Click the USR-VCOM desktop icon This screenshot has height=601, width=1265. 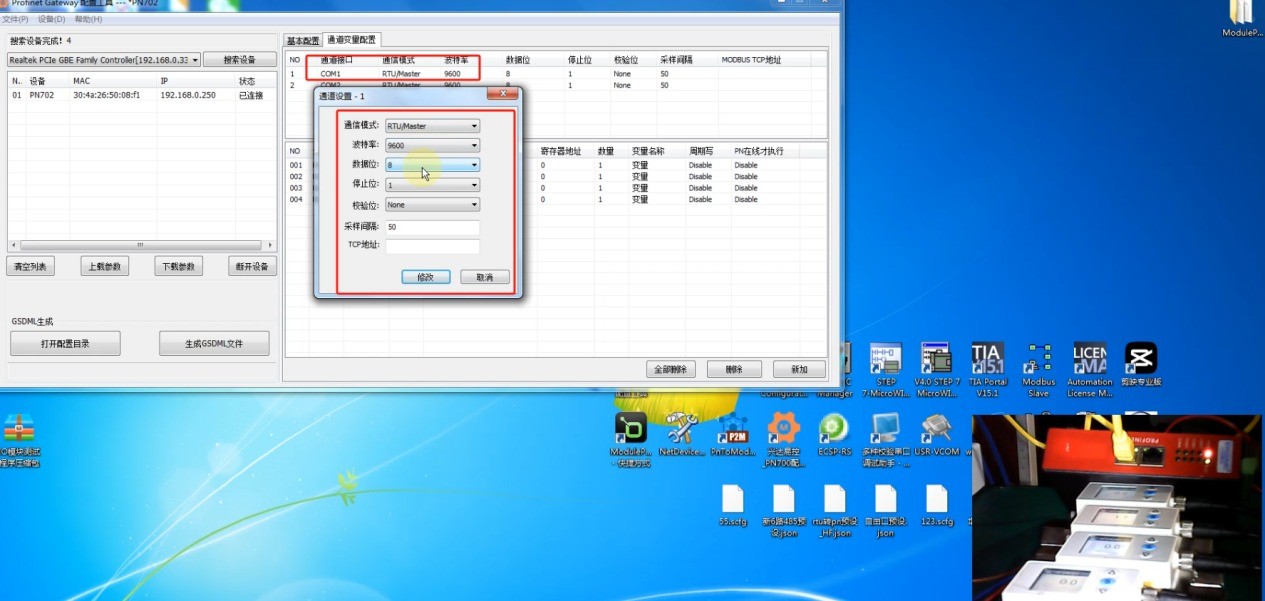tap(936, 431)
